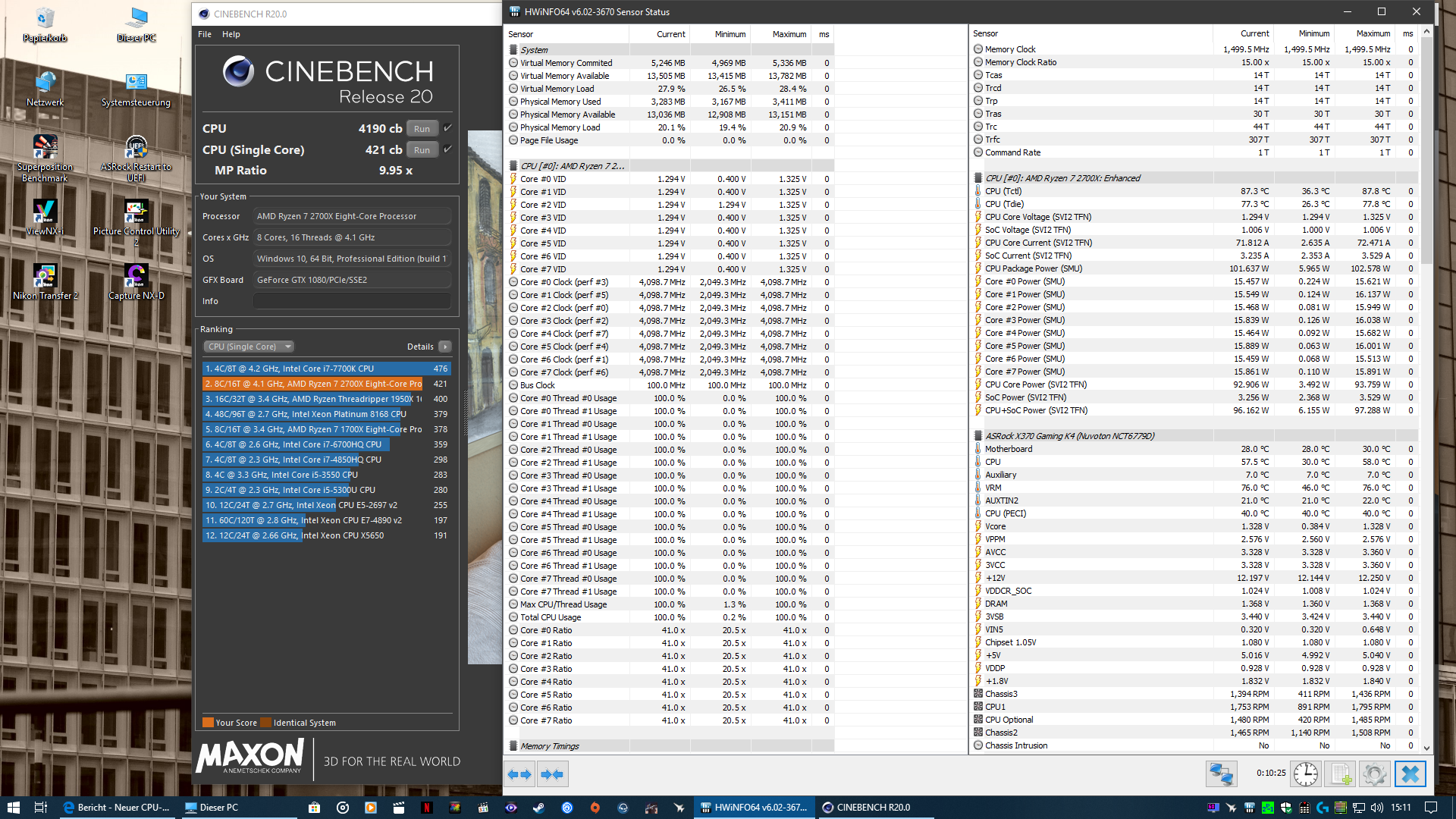Open HWiNFO remote network monitoring icon
The image size is (1456, 819).
pyautogui.click(x=1222, y=774)
